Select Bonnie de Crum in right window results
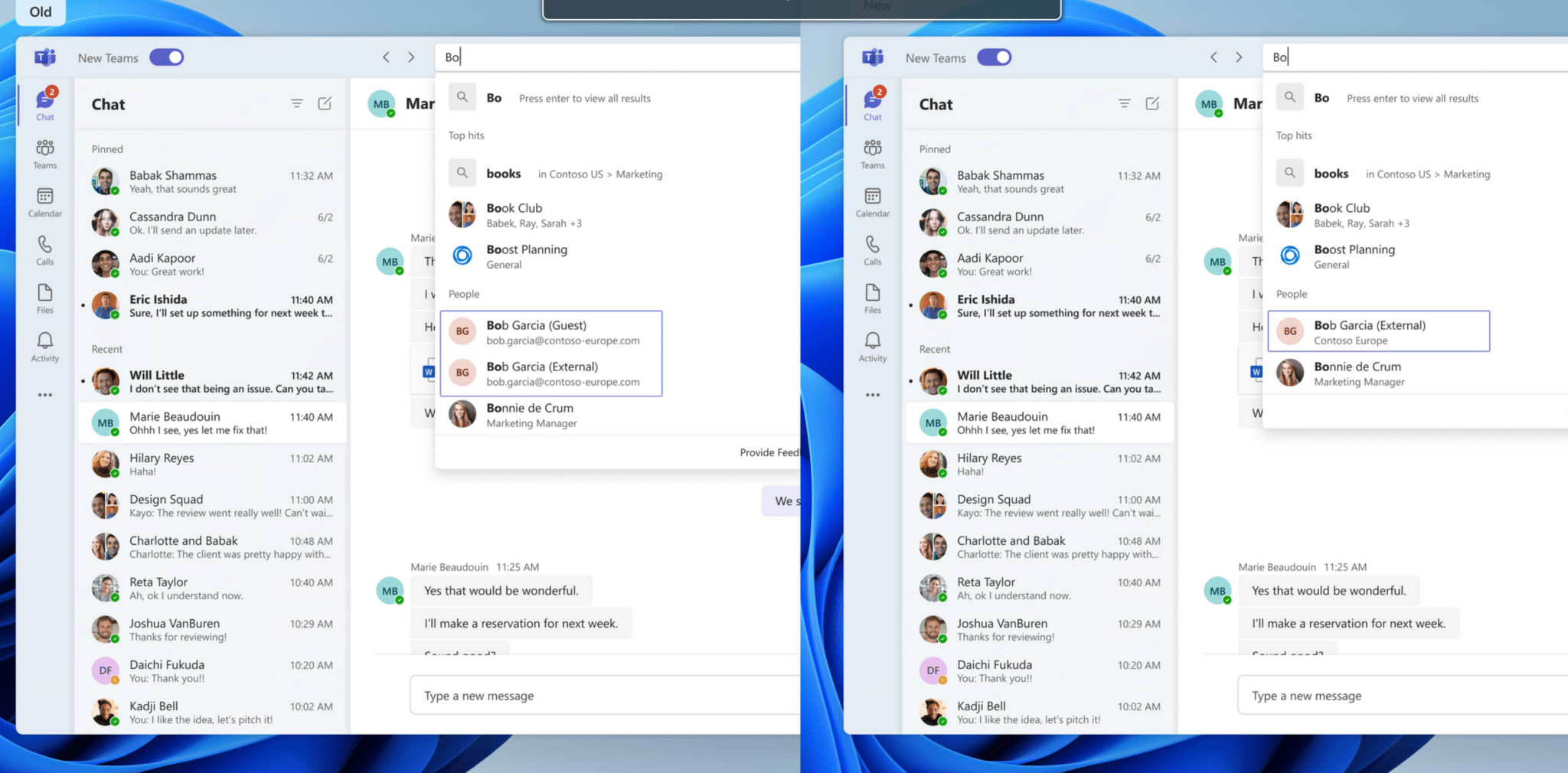The image size is (1568, 773). tap(1416, 373)
